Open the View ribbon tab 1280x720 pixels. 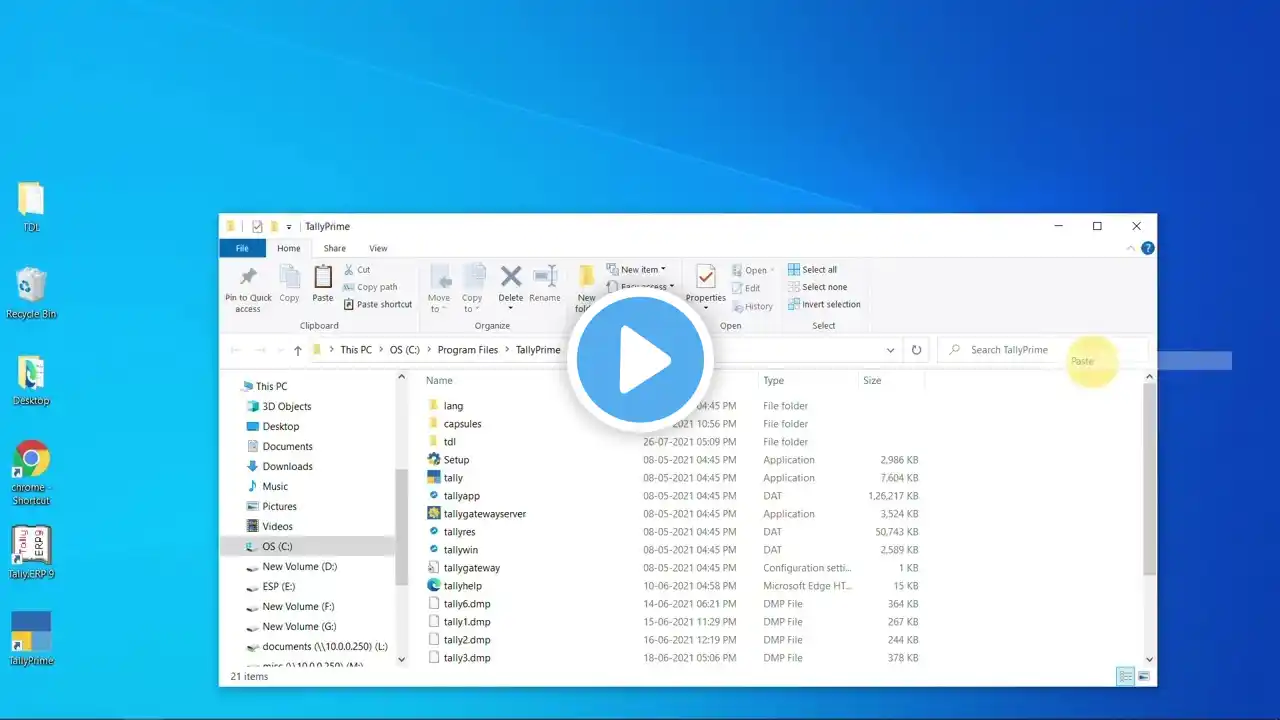(378, 248)
